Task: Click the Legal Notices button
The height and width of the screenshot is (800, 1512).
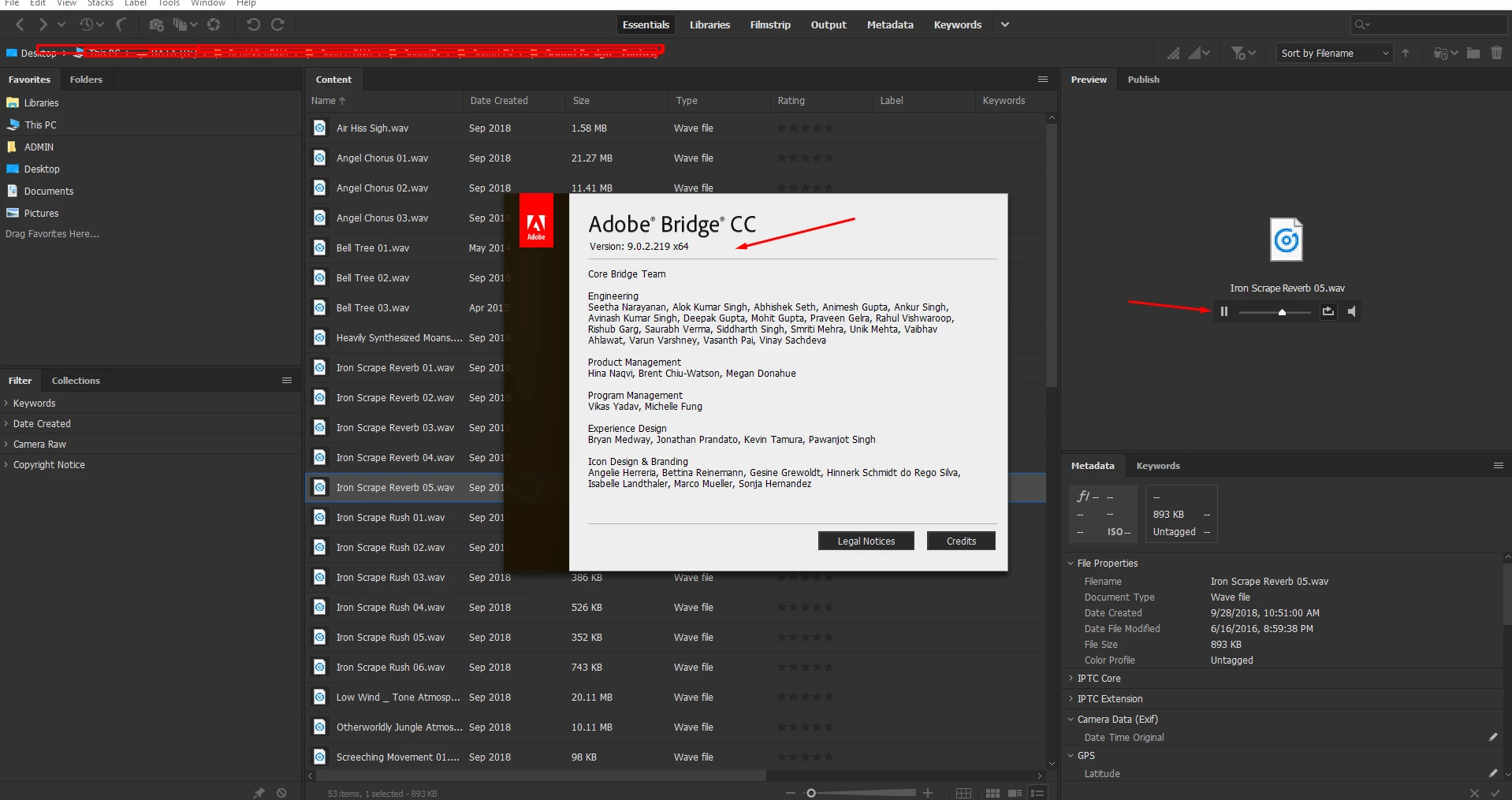Action: (866, 541)
